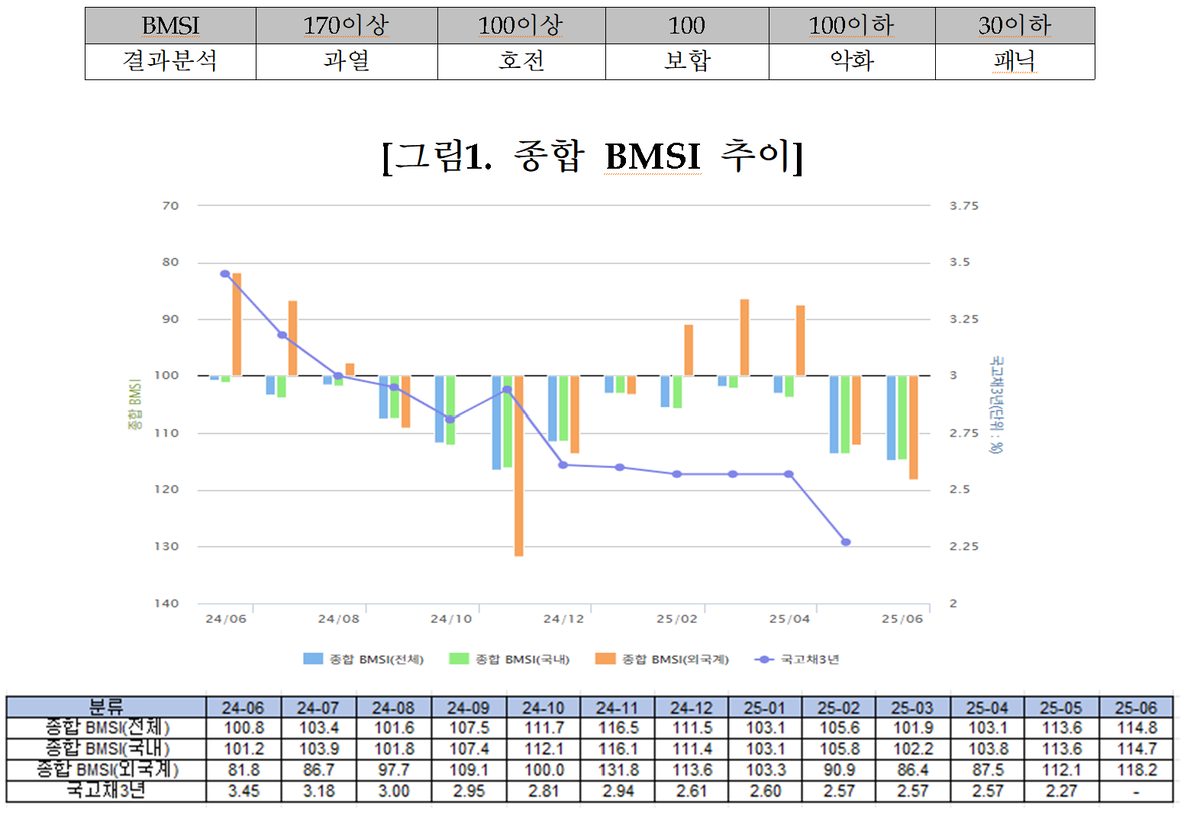
Task: Click the 결과분석 row label
Action: click(171, 61)
